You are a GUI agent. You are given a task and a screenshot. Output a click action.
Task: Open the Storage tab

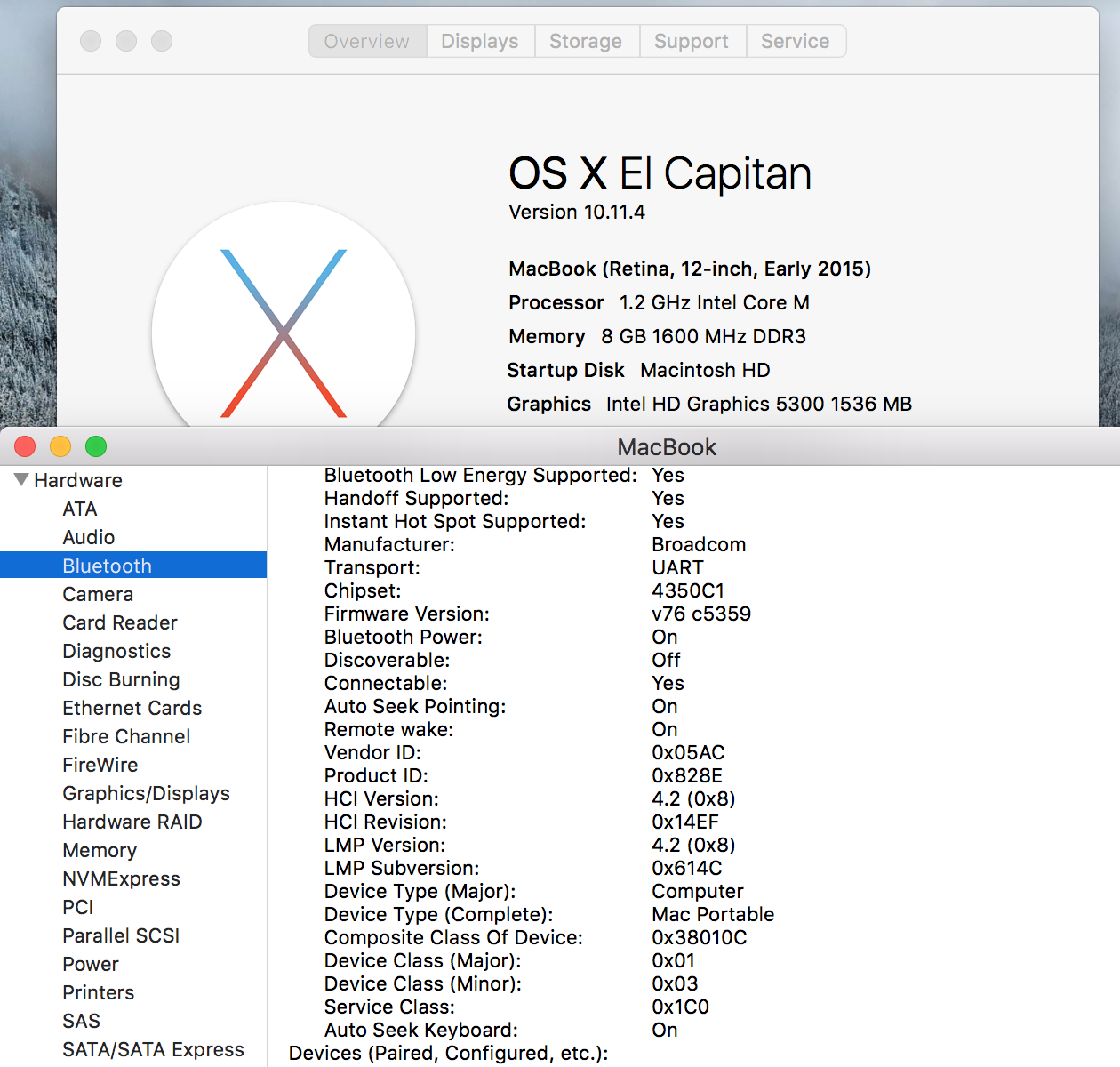coord(586,41)
